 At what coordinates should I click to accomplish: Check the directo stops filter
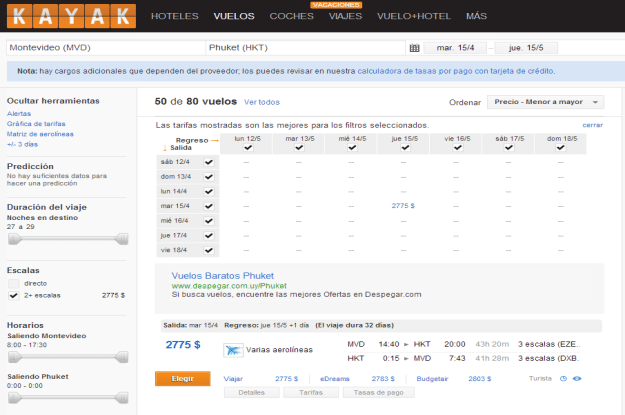14,284
